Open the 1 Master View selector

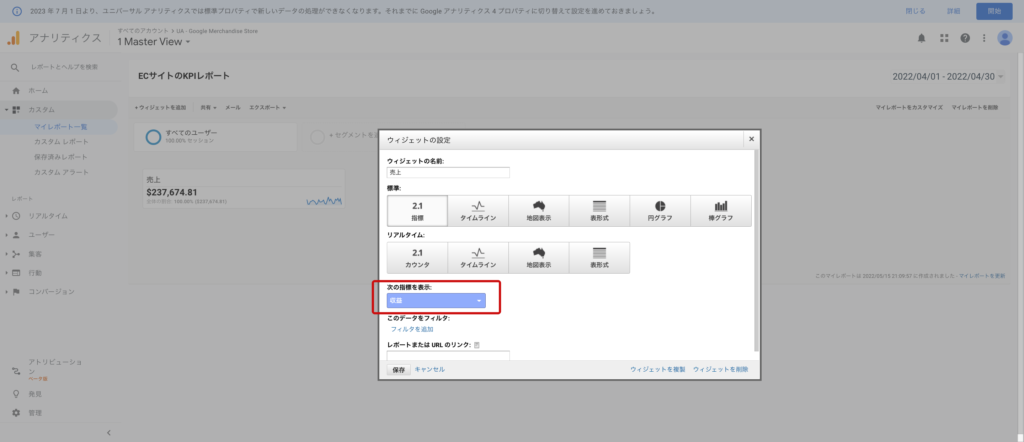pos(153,42)
